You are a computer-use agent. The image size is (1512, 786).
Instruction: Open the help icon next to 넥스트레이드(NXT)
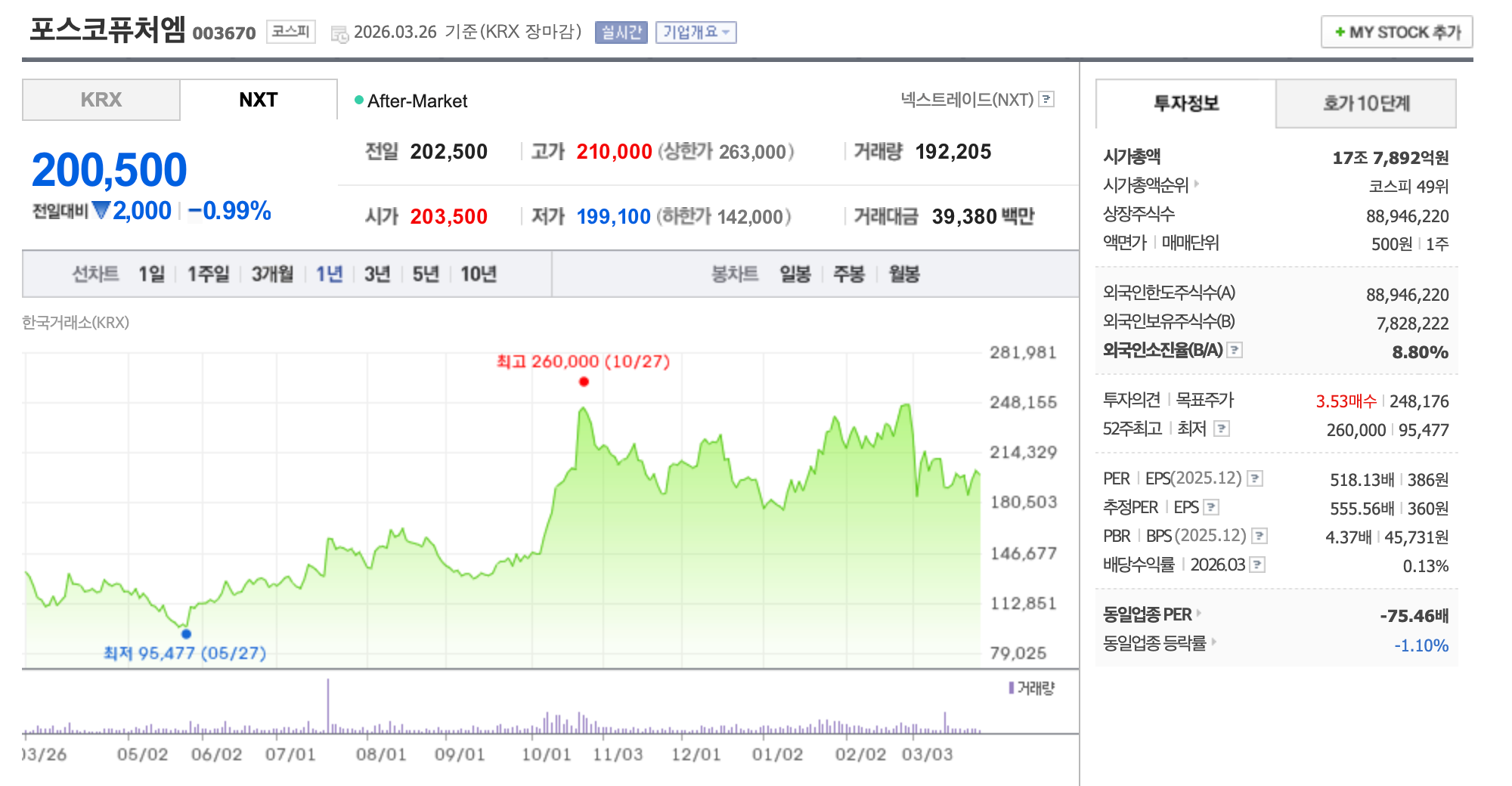point(1046,99)
